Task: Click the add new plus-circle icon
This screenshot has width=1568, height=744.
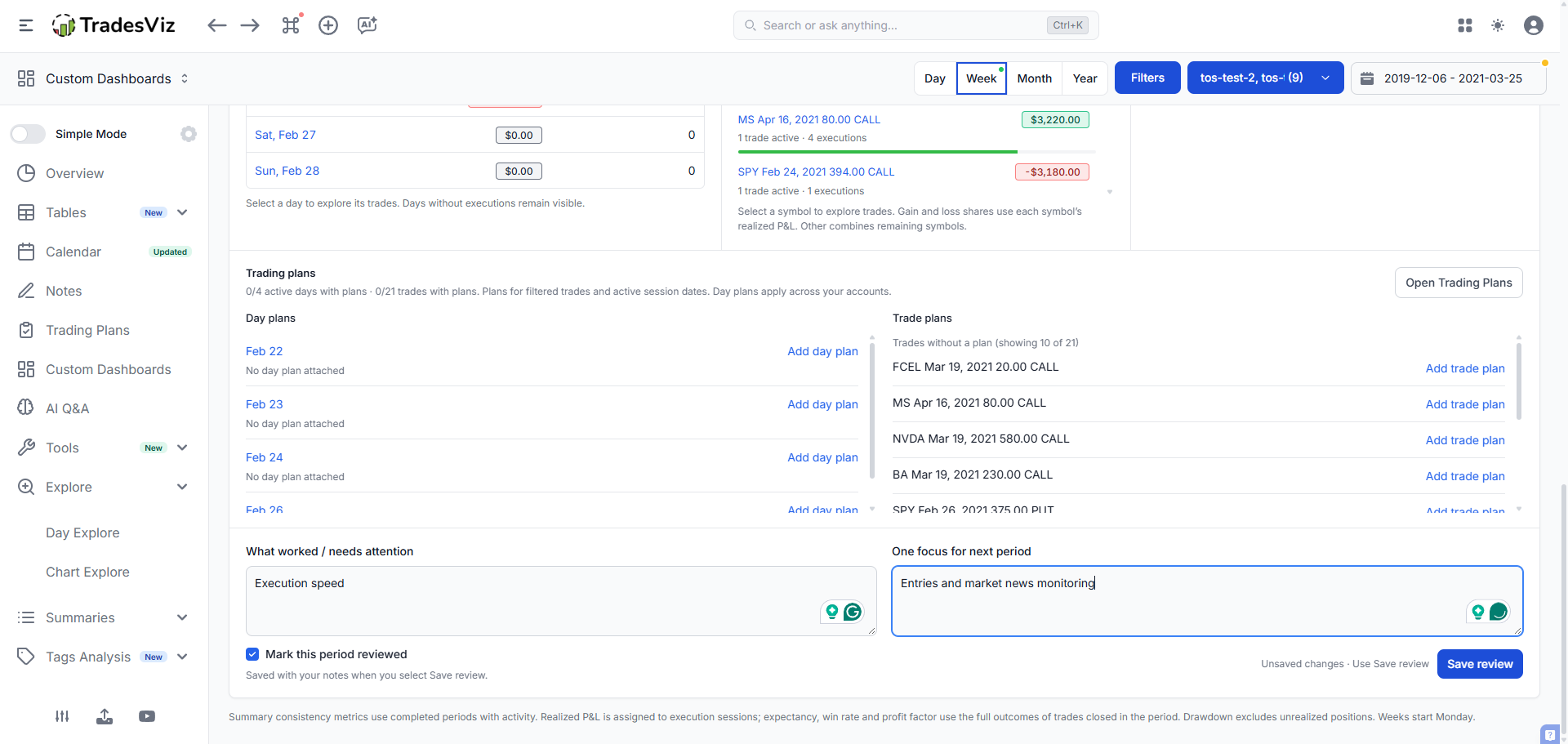Action: tap(328, 25)
